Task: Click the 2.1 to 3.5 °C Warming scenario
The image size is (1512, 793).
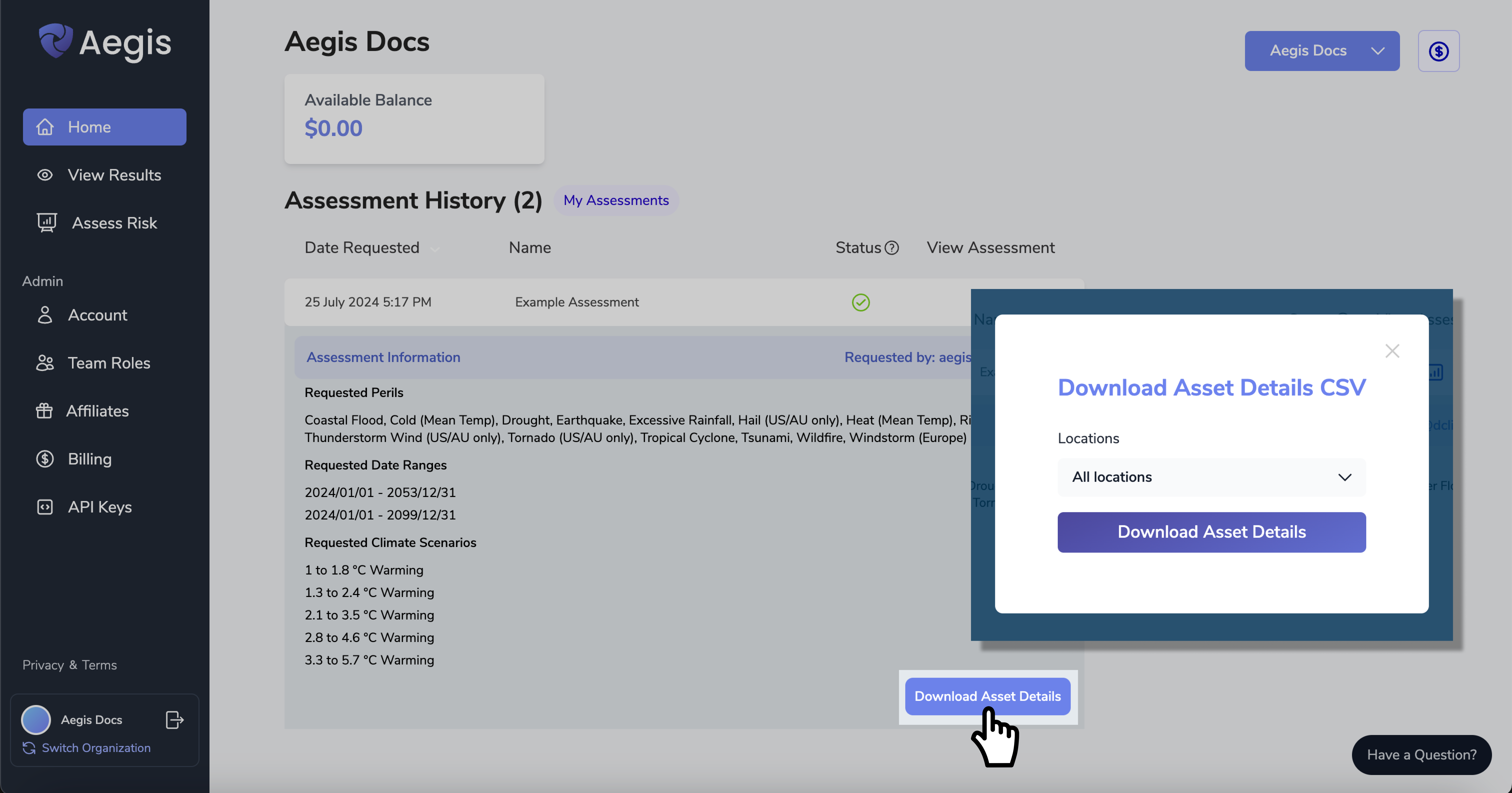Action: (369, 615)
